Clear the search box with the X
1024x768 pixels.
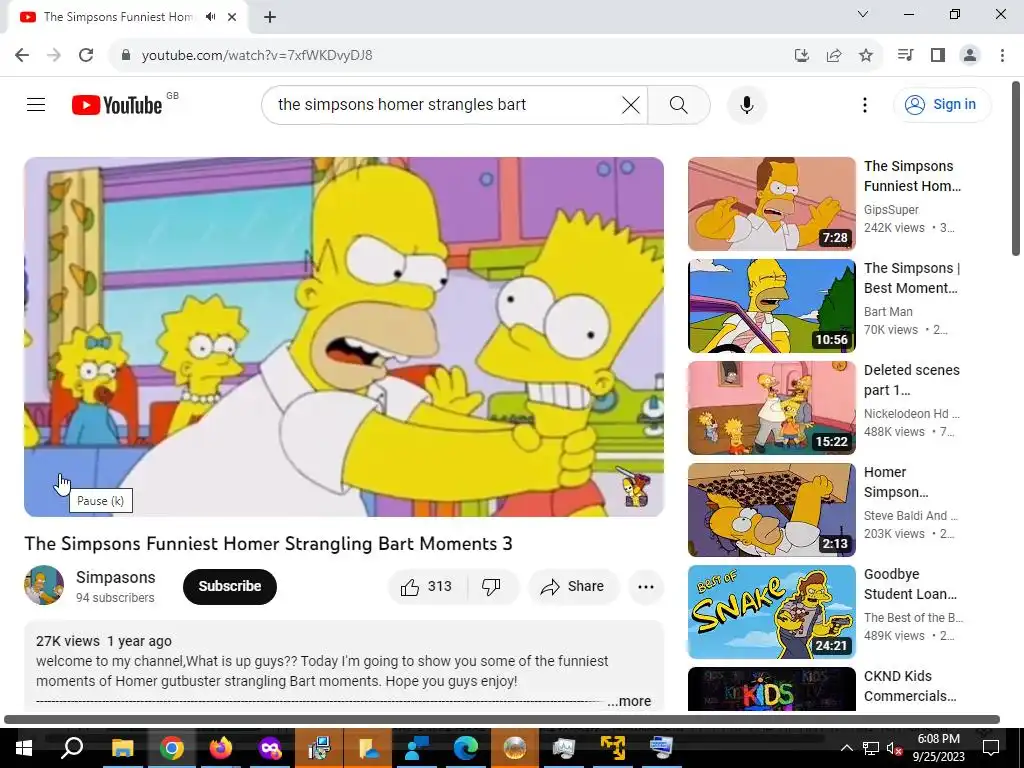tap(630, 104)
